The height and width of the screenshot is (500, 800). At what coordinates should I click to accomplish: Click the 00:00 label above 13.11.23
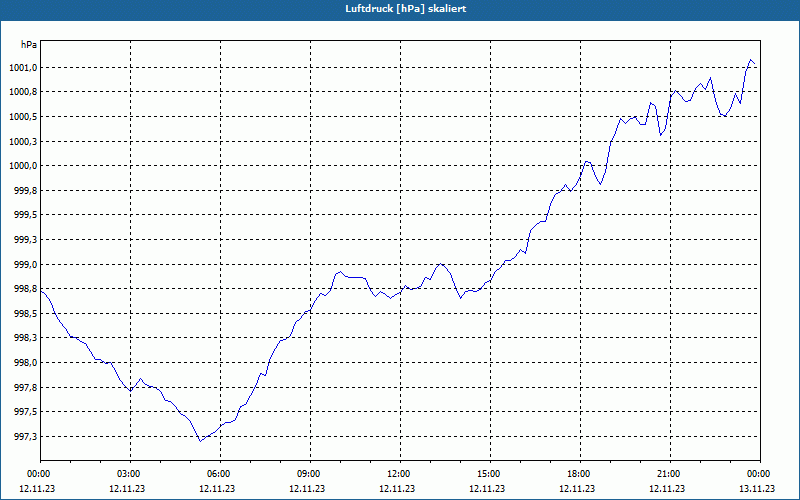(x=760, y=474)
